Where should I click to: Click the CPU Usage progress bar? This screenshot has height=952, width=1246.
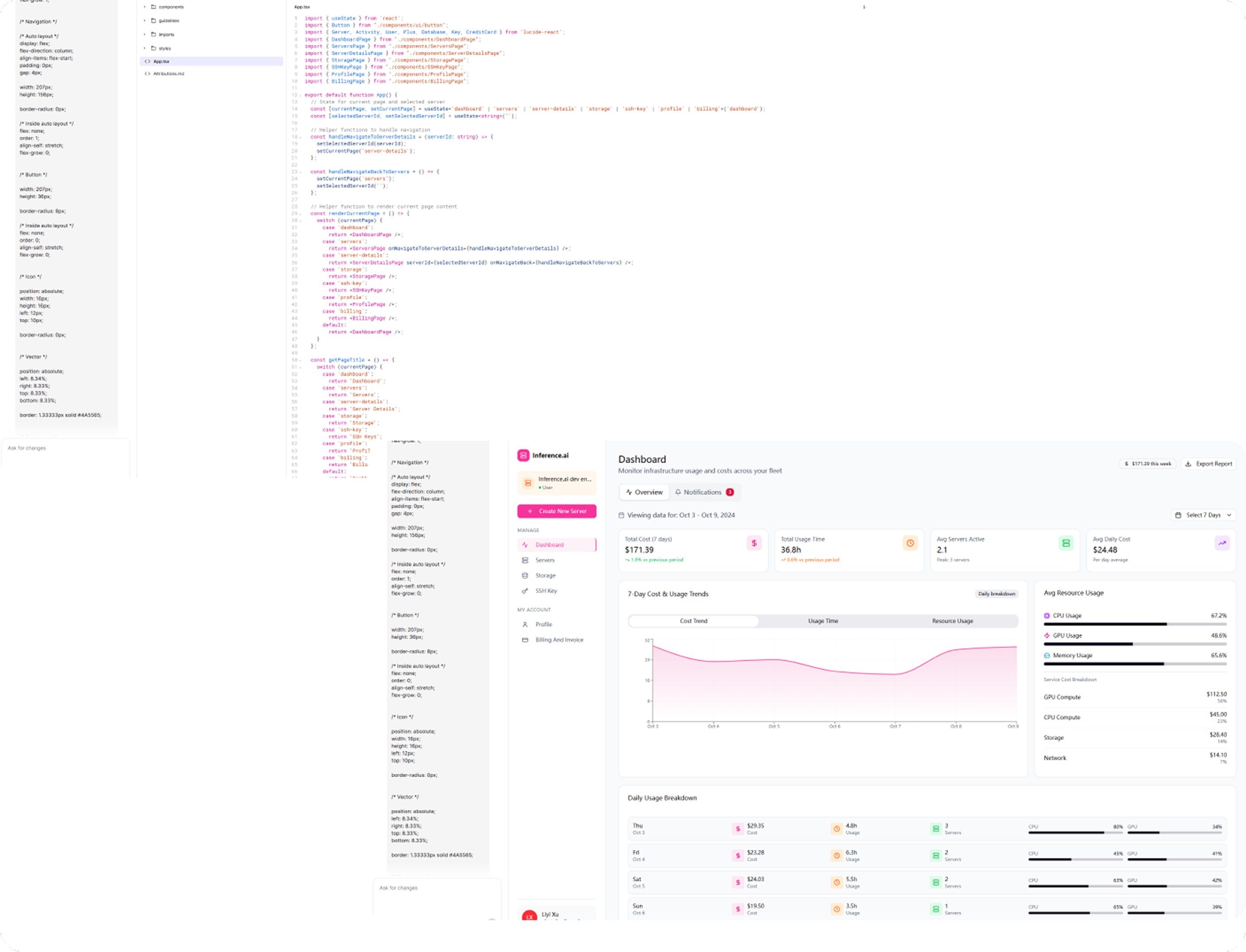click(1134, 624)
